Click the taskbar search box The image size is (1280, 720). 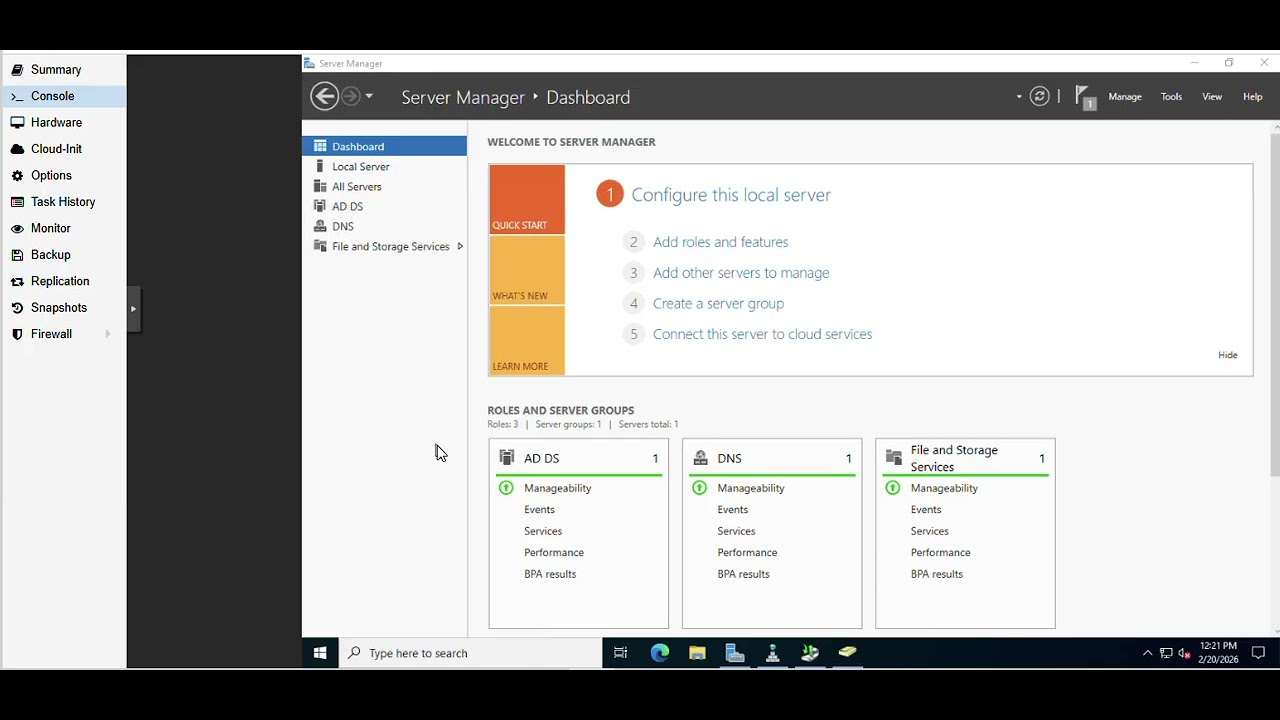click(470, 653)
